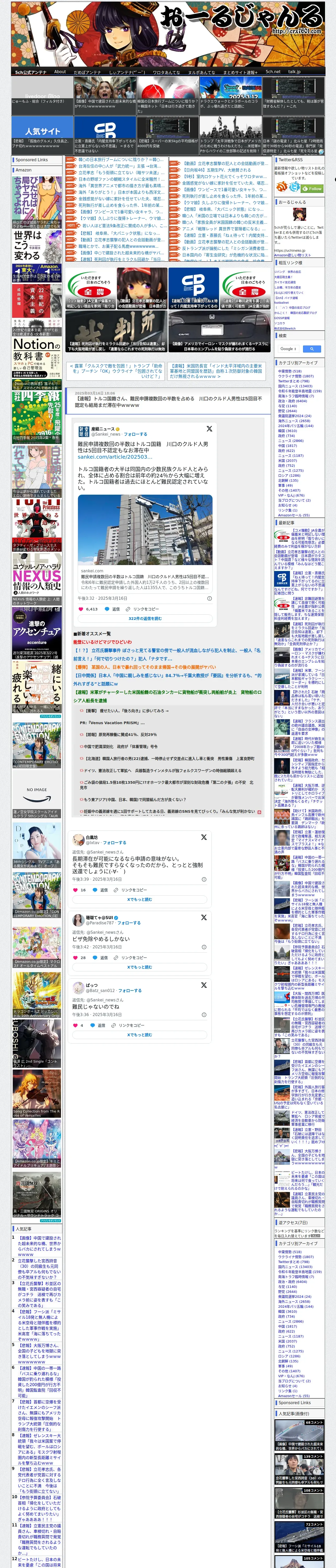Click the green Follow button in sidebar
336x1568 pixels.
point(312,189)
